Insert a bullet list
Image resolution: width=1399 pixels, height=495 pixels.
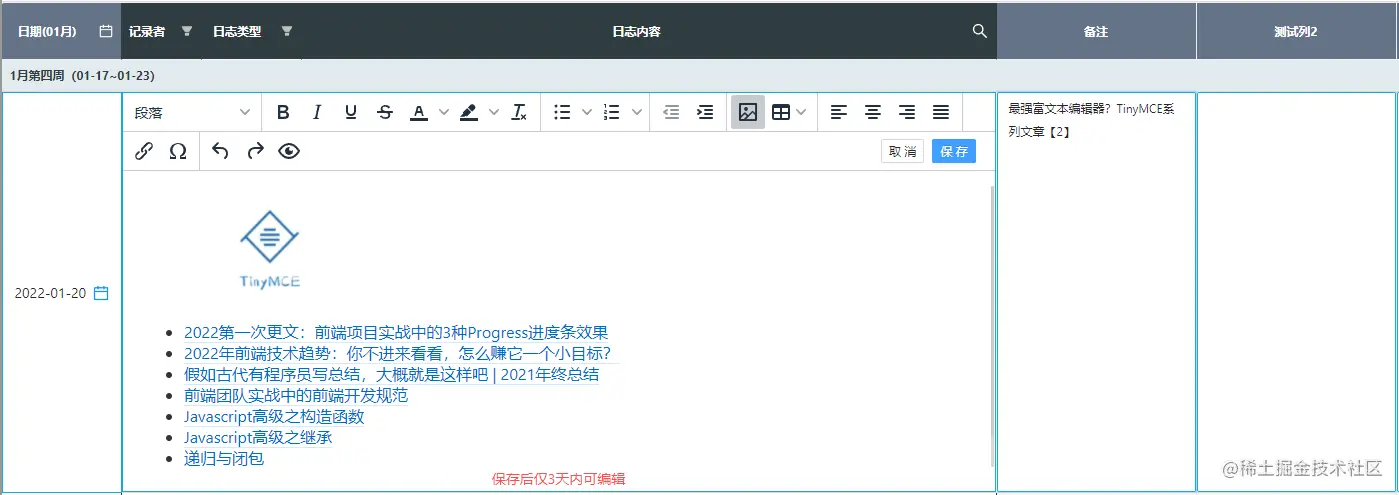[563, 112]
